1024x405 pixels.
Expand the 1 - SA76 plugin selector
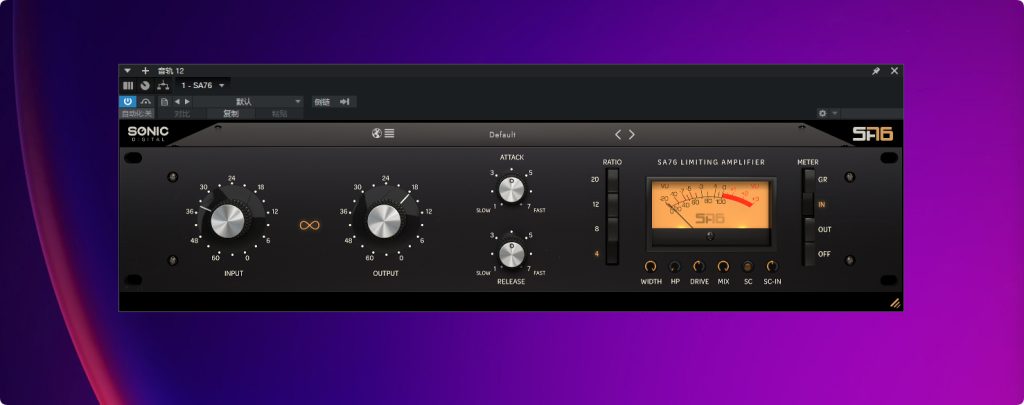pos(202,86)
